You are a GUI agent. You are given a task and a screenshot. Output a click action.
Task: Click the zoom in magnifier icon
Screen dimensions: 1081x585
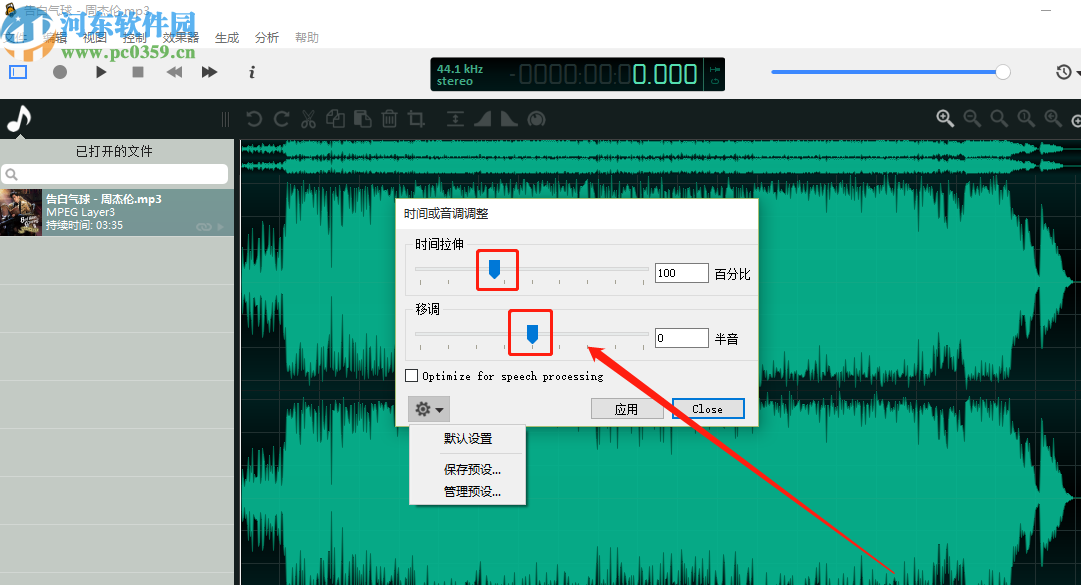944,119
